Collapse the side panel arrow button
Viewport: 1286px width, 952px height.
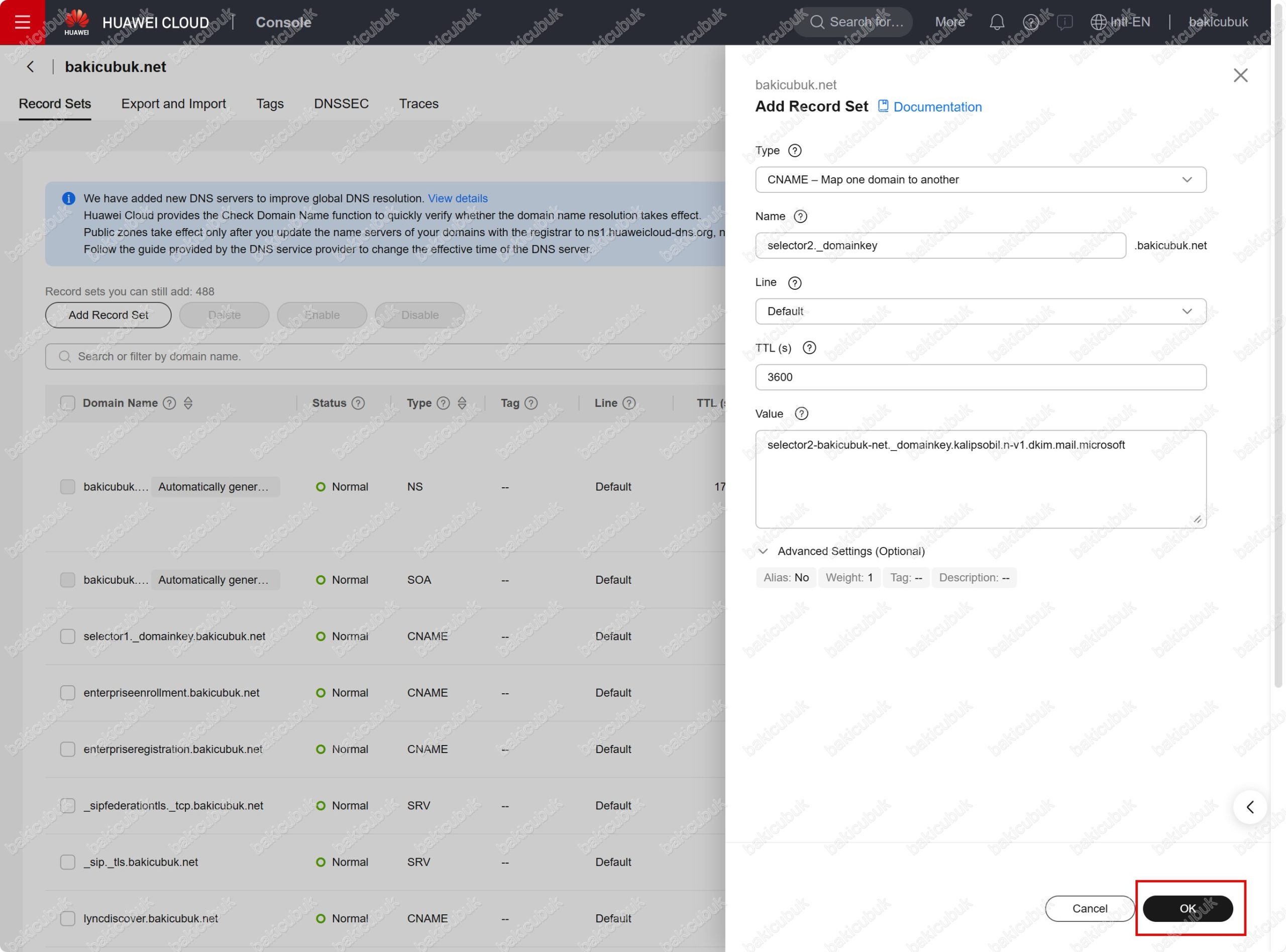(1249, 807)
